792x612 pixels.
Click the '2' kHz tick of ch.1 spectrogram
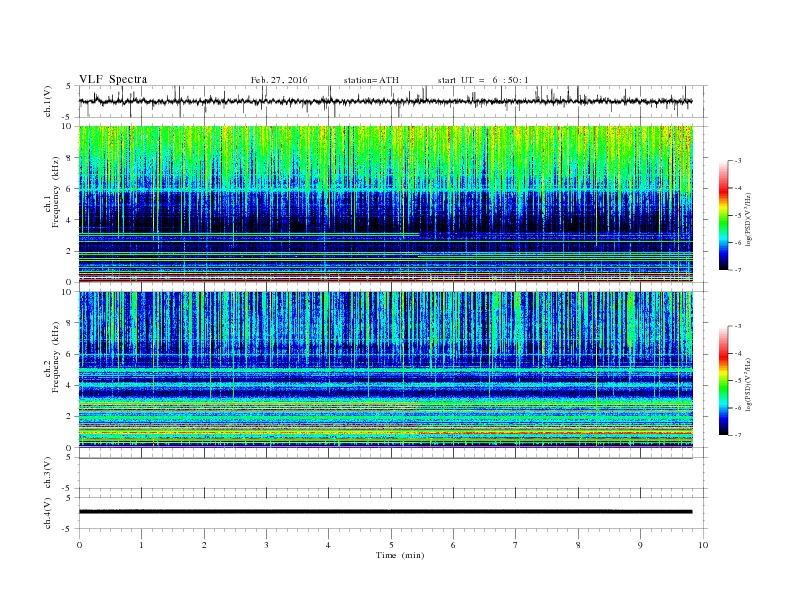[70, 251]
